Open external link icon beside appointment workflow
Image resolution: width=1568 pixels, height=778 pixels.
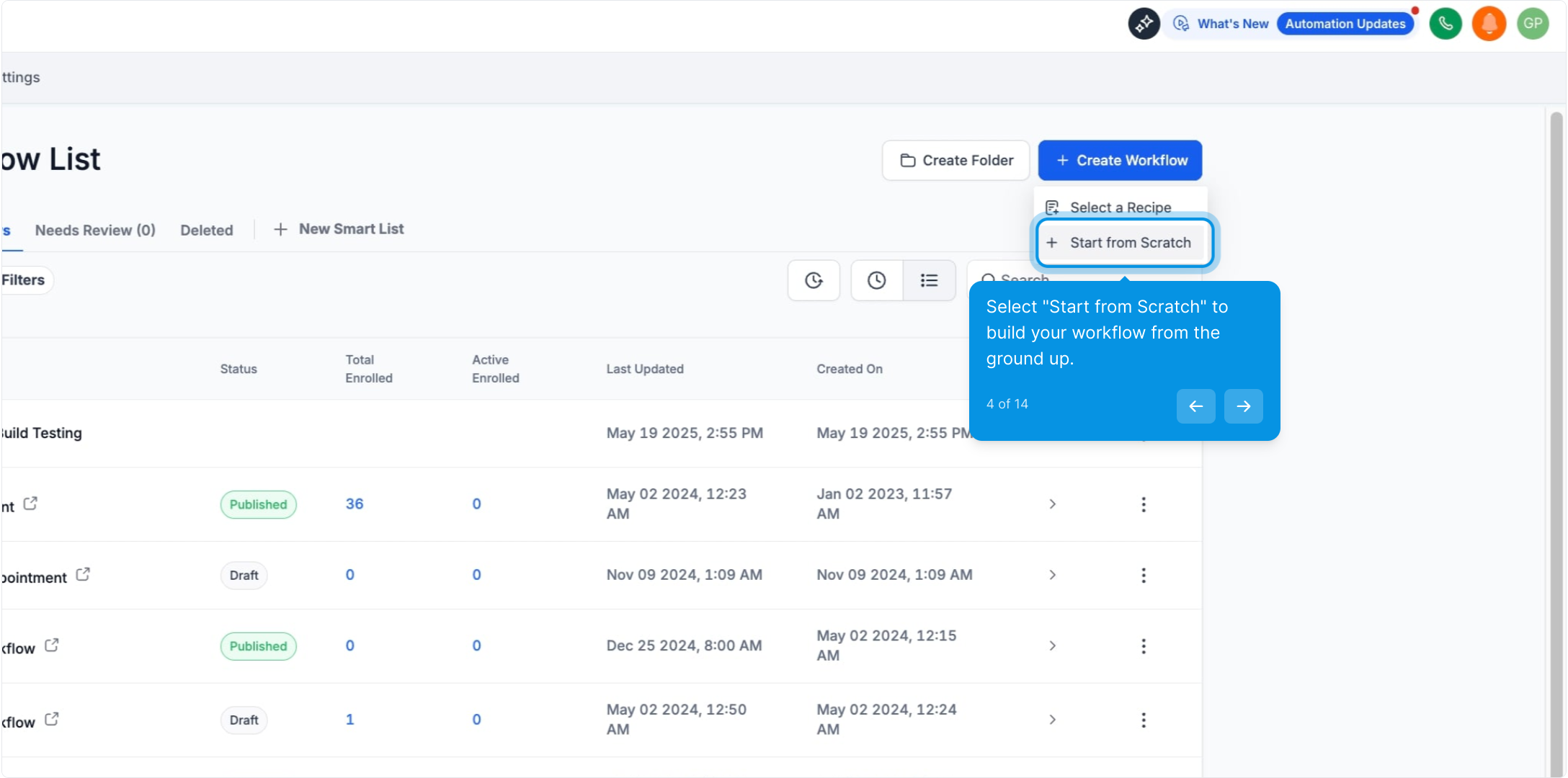pyautogui.click(x=83, y=574)
